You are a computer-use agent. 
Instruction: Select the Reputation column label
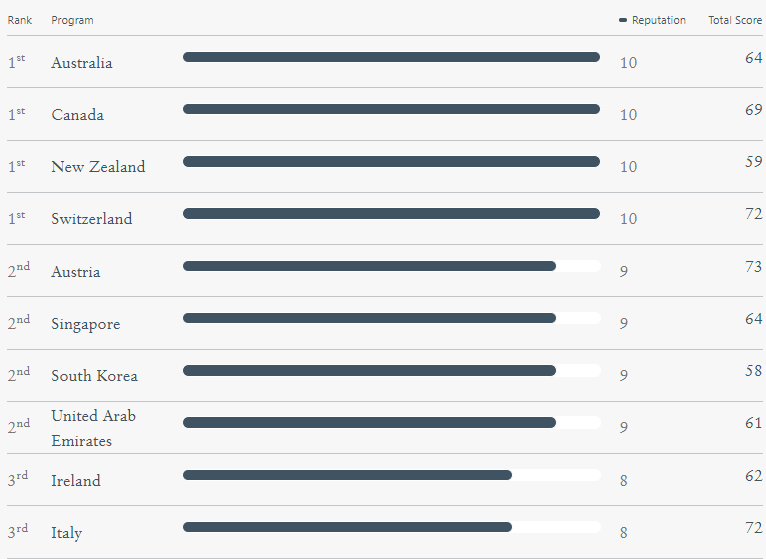tap(659, 20)
